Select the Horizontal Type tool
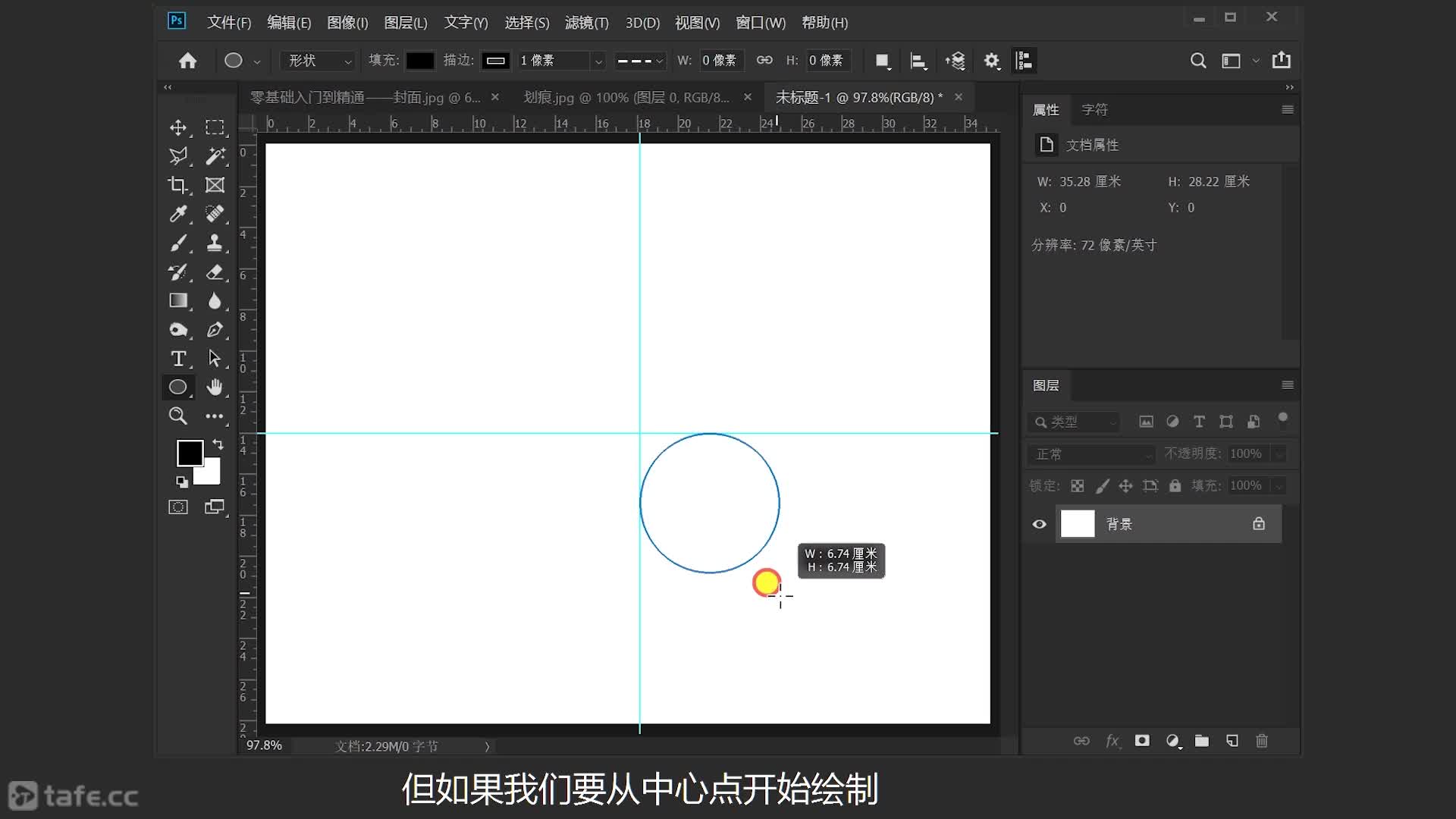 coord(178,358)
